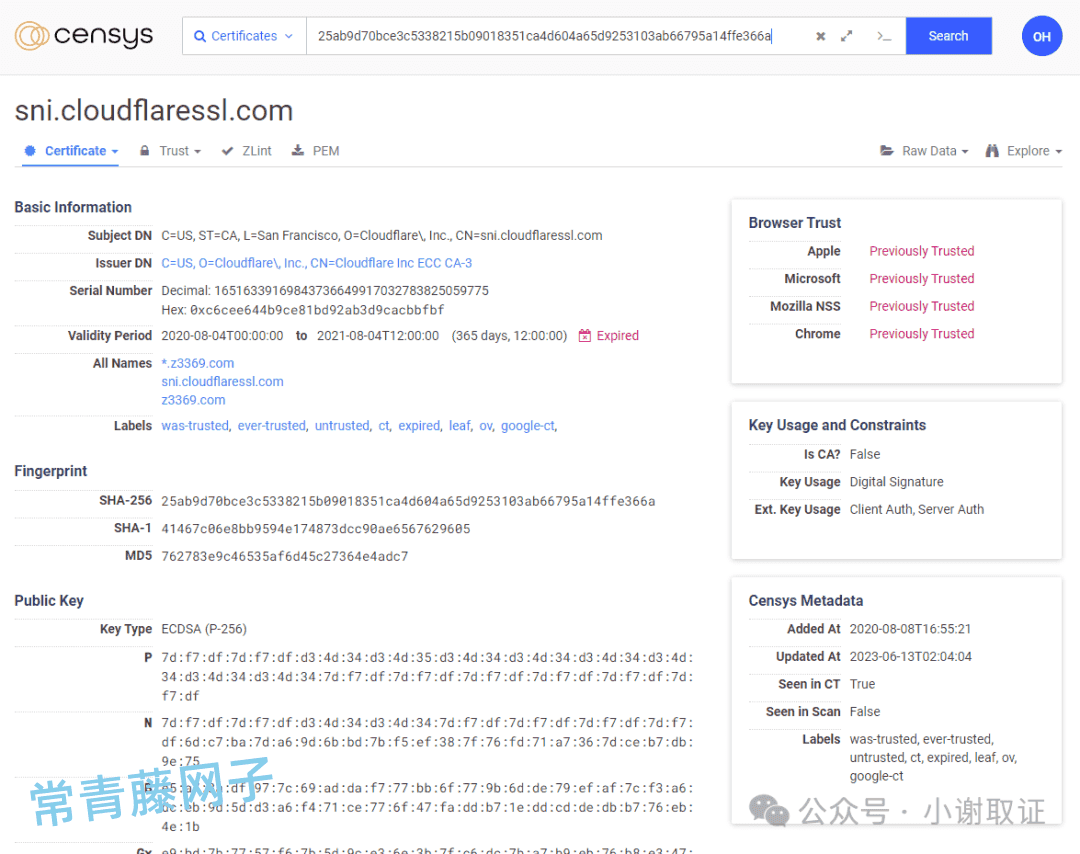1080x854 pixels.
Task: Select the hex serial number value
Action: click(317, 310)
